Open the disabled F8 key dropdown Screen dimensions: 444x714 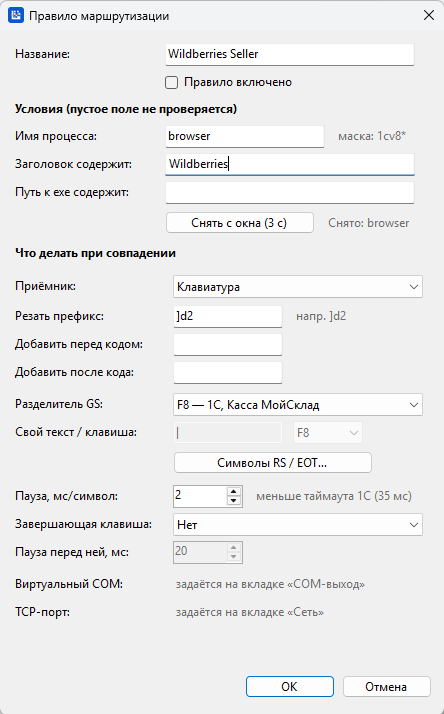[327, 433]
